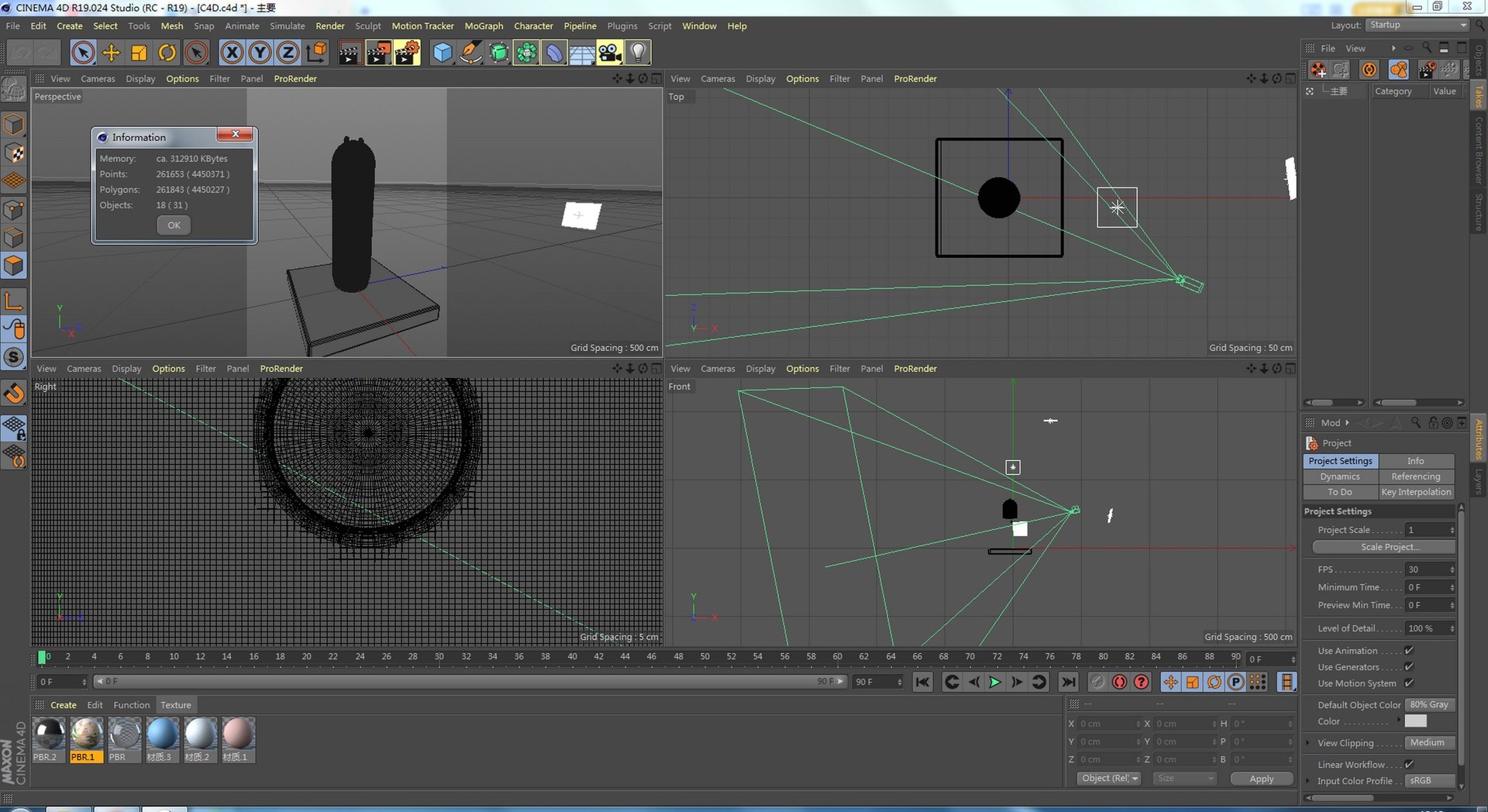Open the Layout Startup dropdown
This screenshot has width=1488, height=812.
point(1417,25)
